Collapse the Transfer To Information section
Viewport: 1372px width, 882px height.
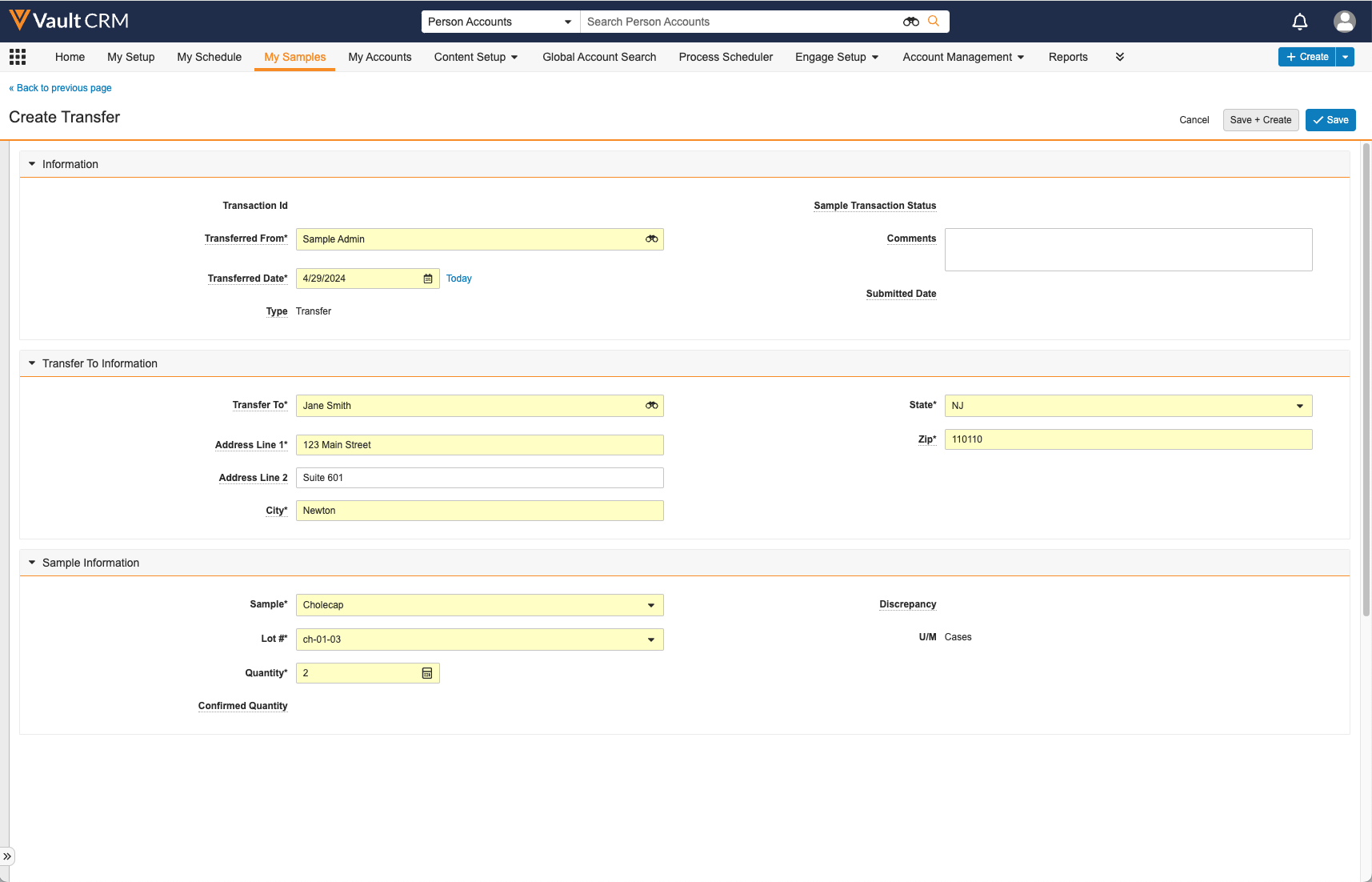pos(32,363)
